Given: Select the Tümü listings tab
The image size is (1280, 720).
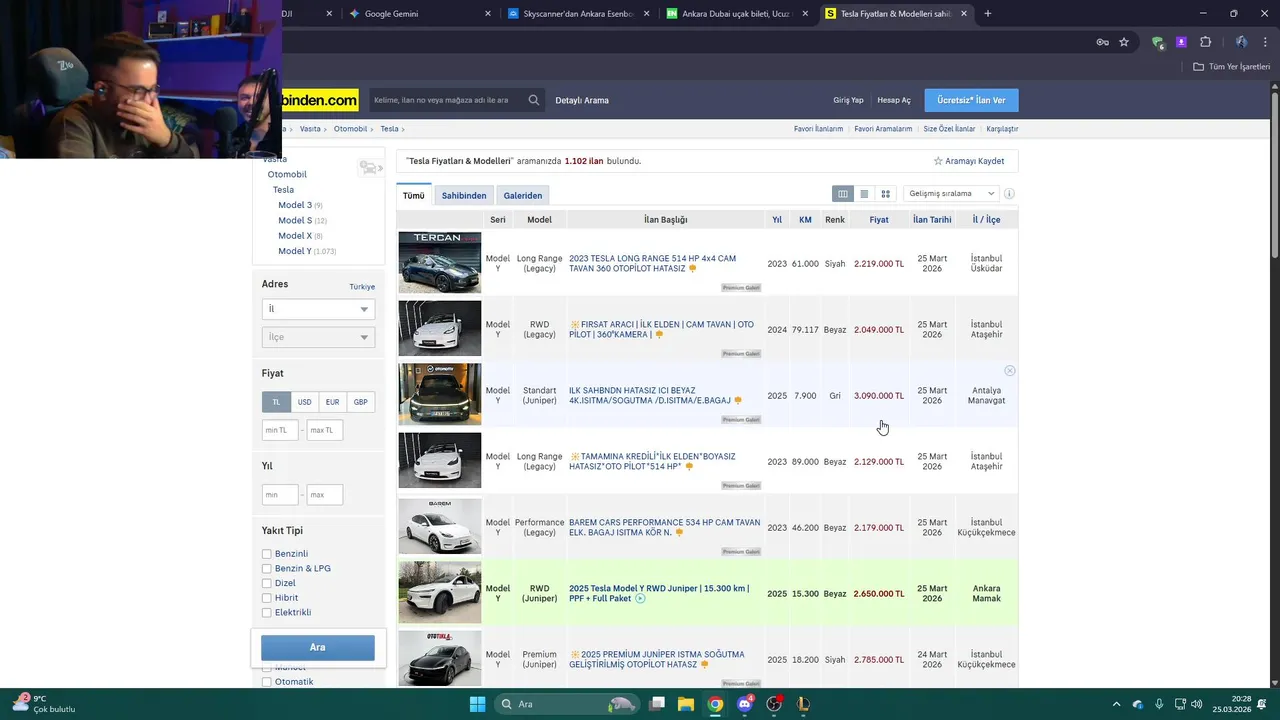Looking at the screenshot, I should (414, 195).
